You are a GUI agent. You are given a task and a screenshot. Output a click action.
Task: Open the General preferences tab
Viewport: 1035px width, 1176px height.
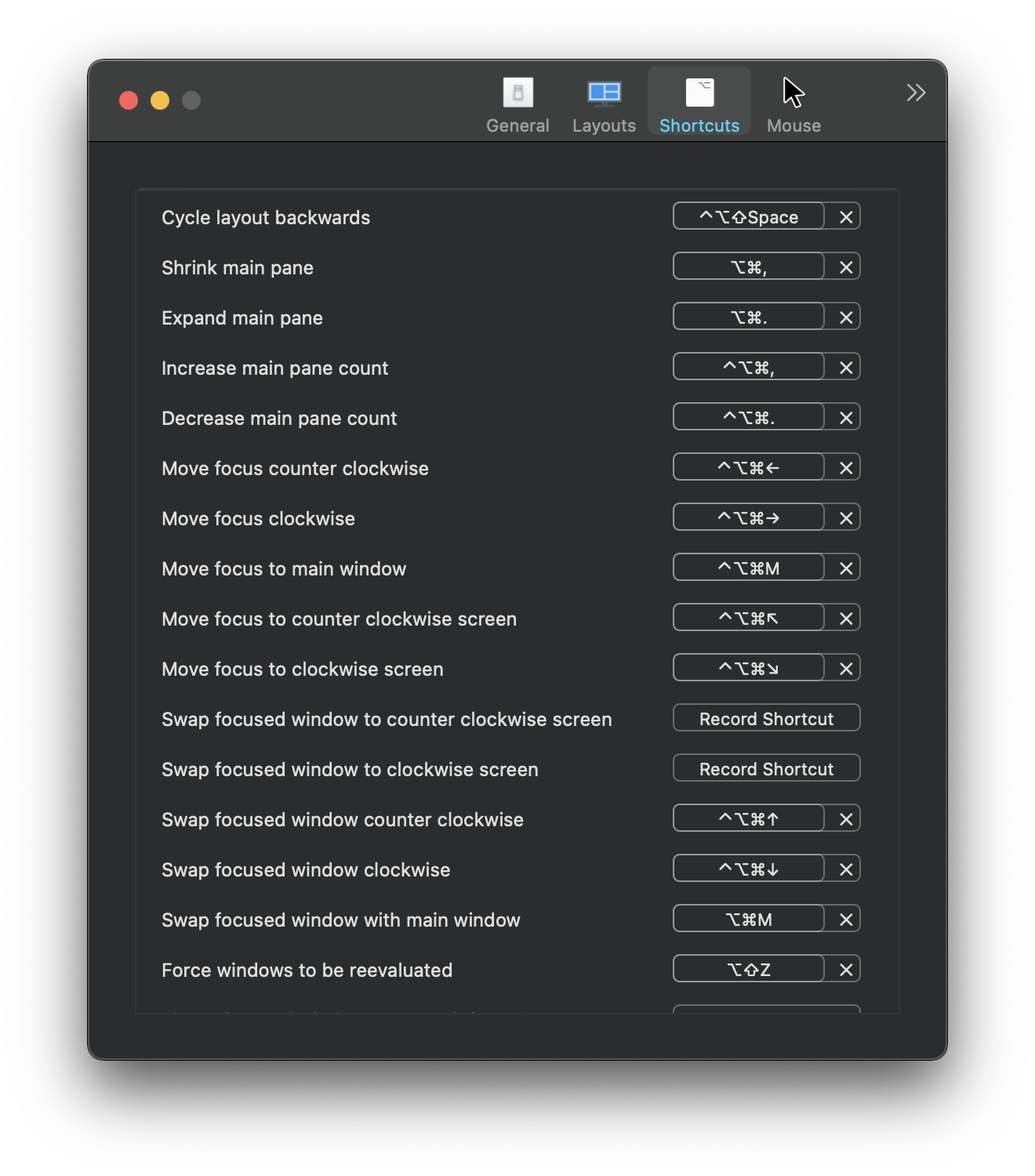[x=517, y=105]
